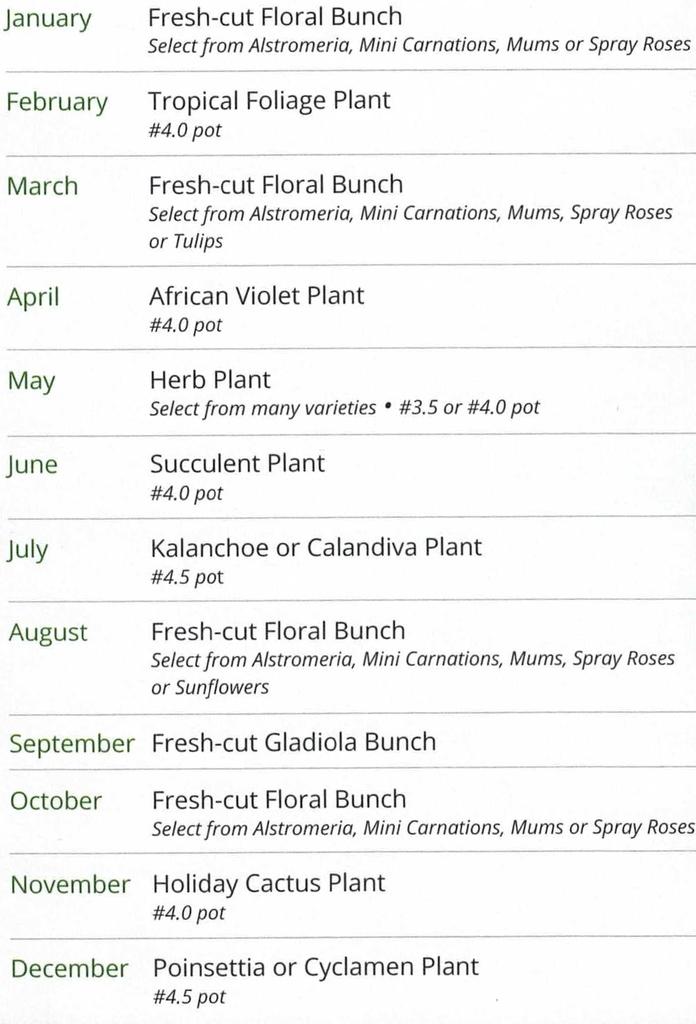
Task: Click the May month label
Action: point(31,382)
